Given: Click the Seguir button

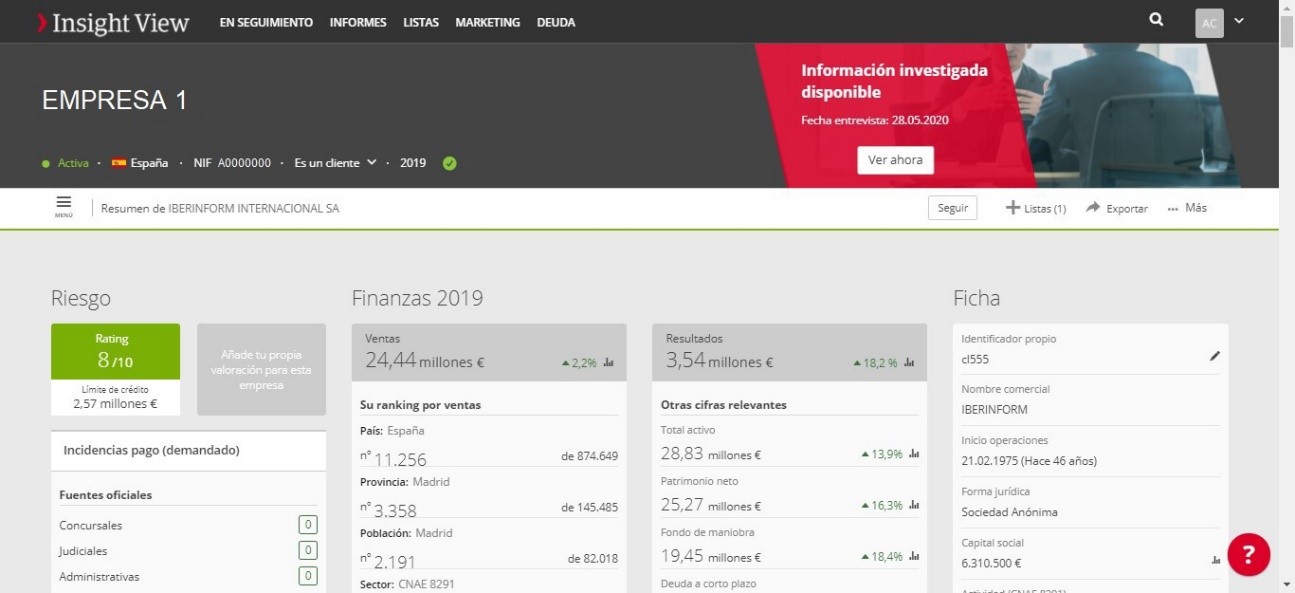Looking at the screenshot, I should click(x=953, y=208).
